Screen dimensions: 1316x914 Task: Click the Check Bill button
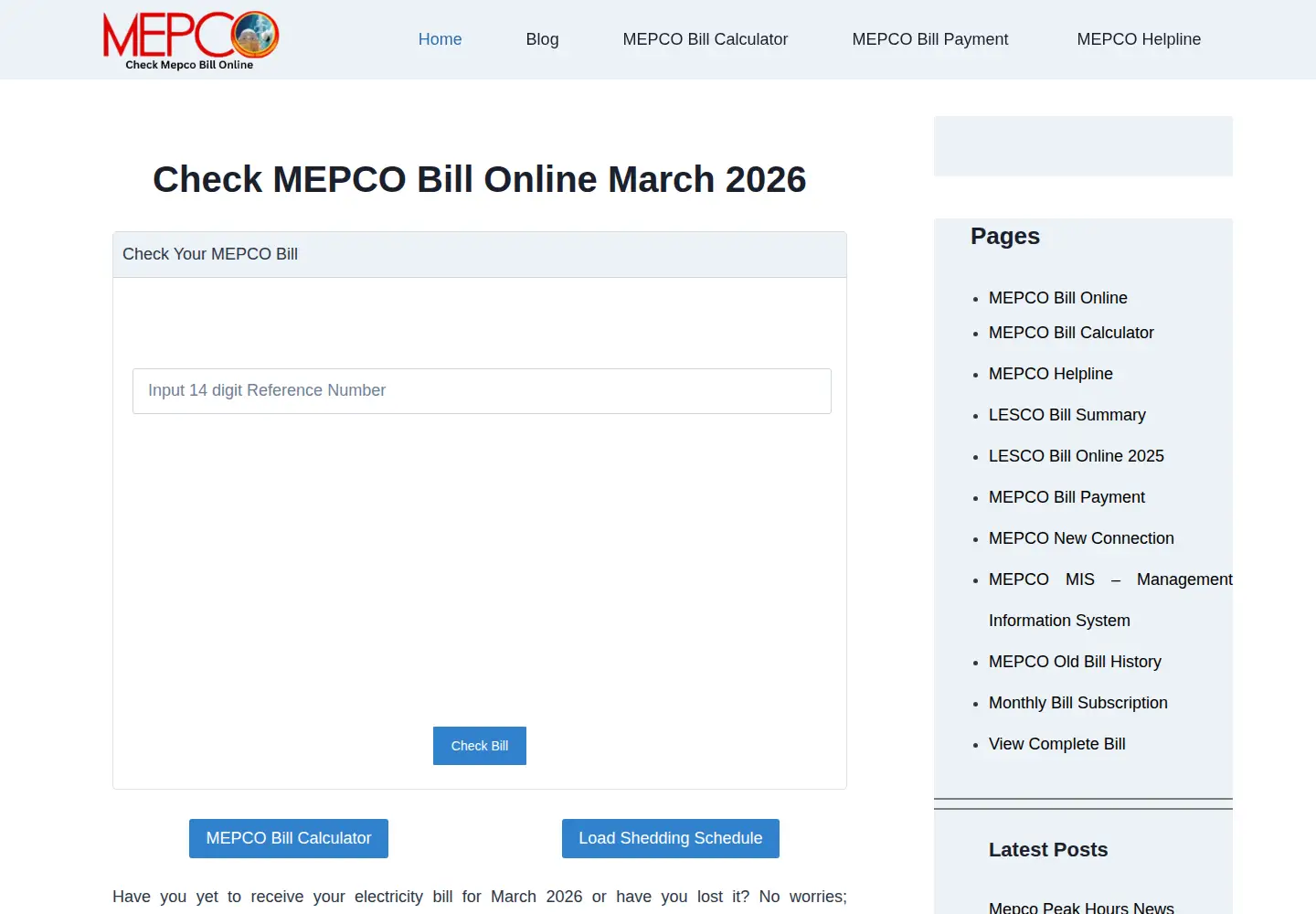click(x=480, y=746)
